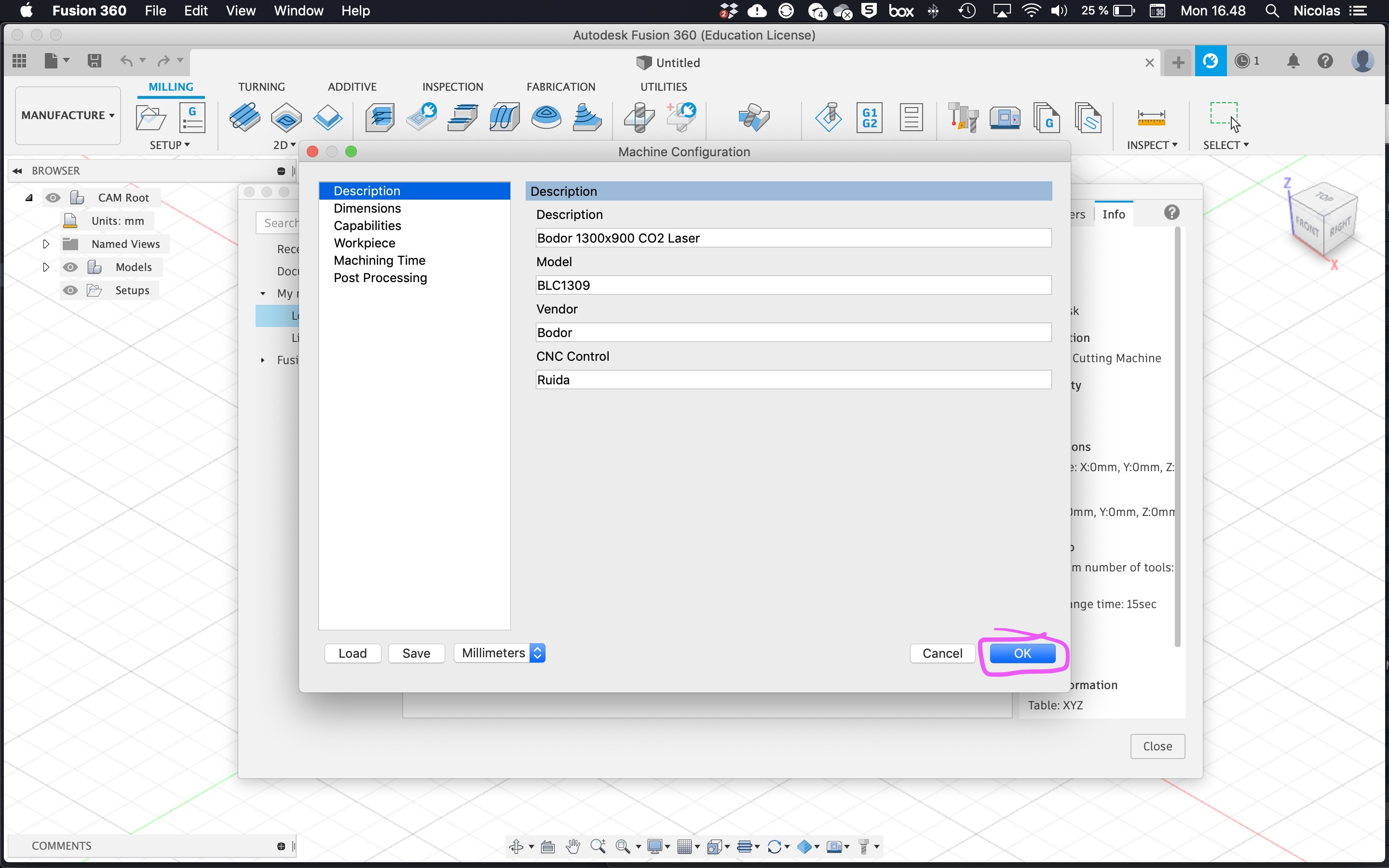
Task: Open the help question mark in Machine Library
Action: (1171, 213)
